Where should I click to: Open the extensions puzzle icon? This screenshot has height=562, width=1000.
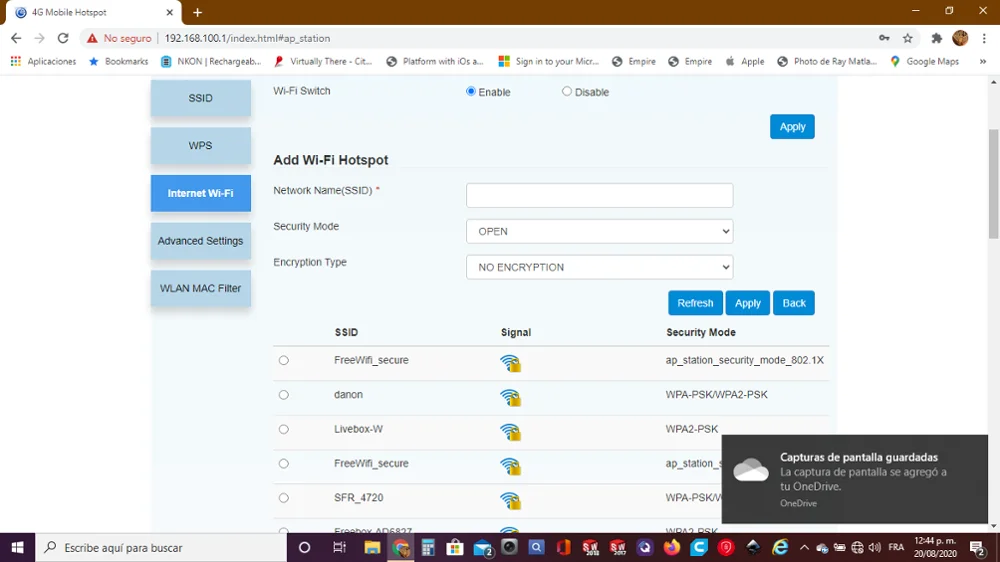(936, 38)
